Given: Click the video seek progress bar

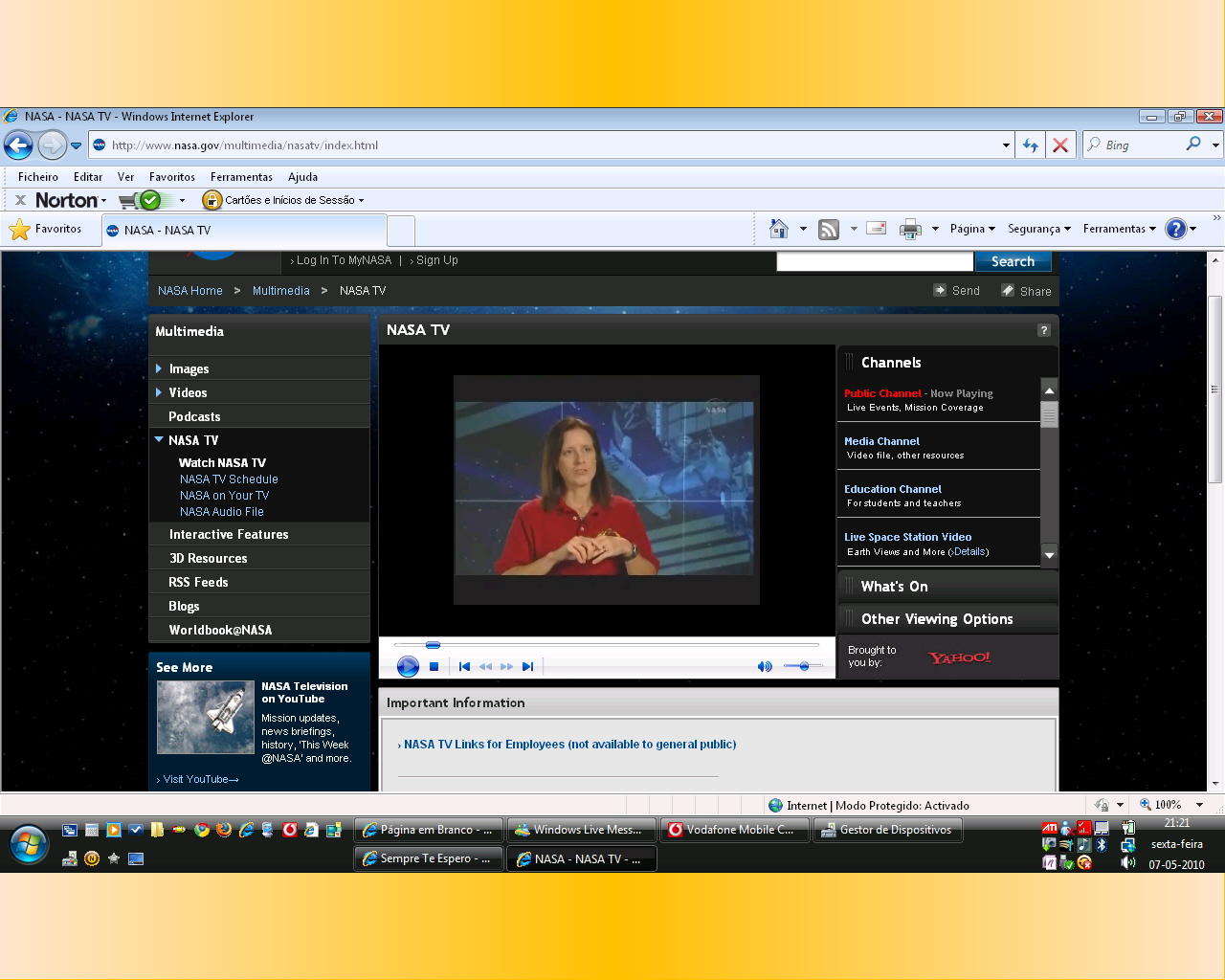Looking at the screenshot, I should (x=607, y=645).
